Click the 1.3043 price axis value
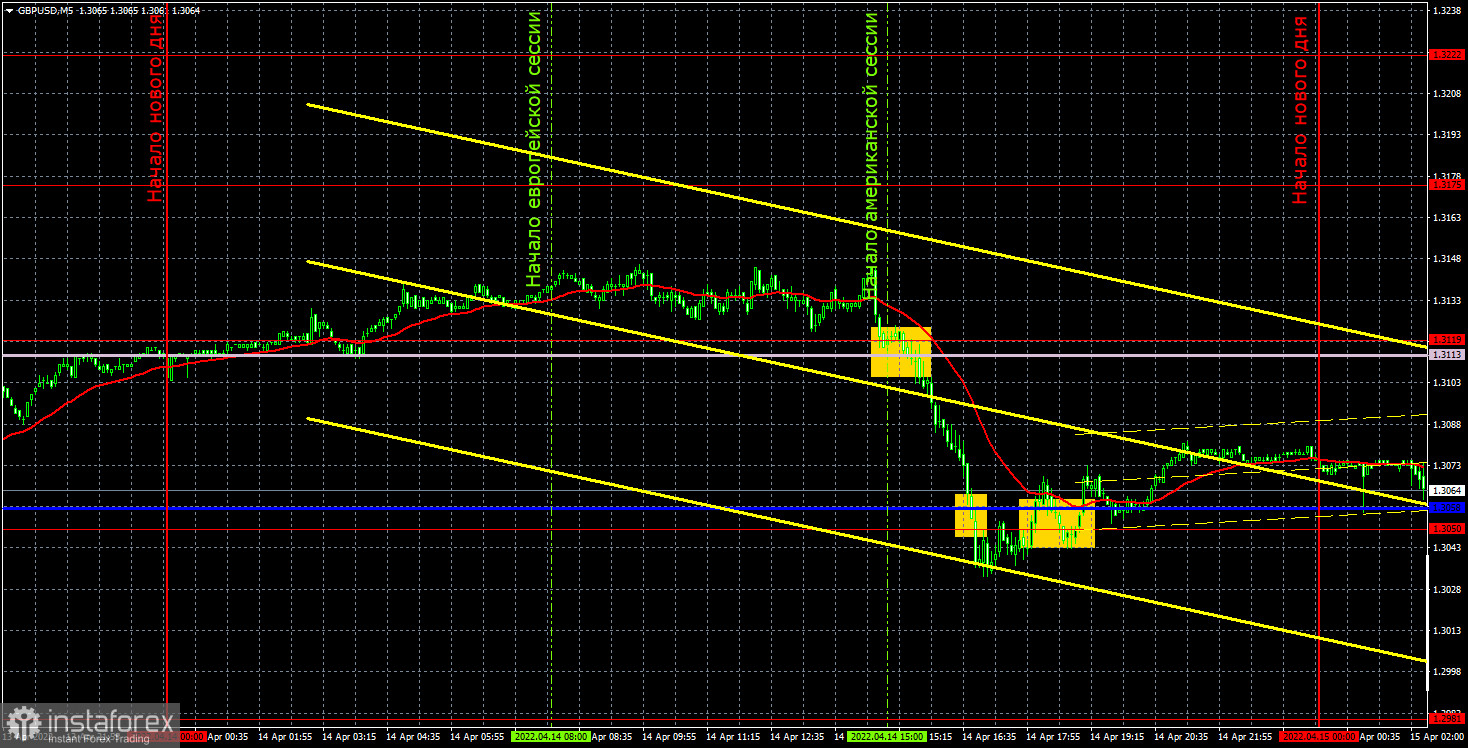This screenshot has height=748, width=1468. coord(1447,548)
